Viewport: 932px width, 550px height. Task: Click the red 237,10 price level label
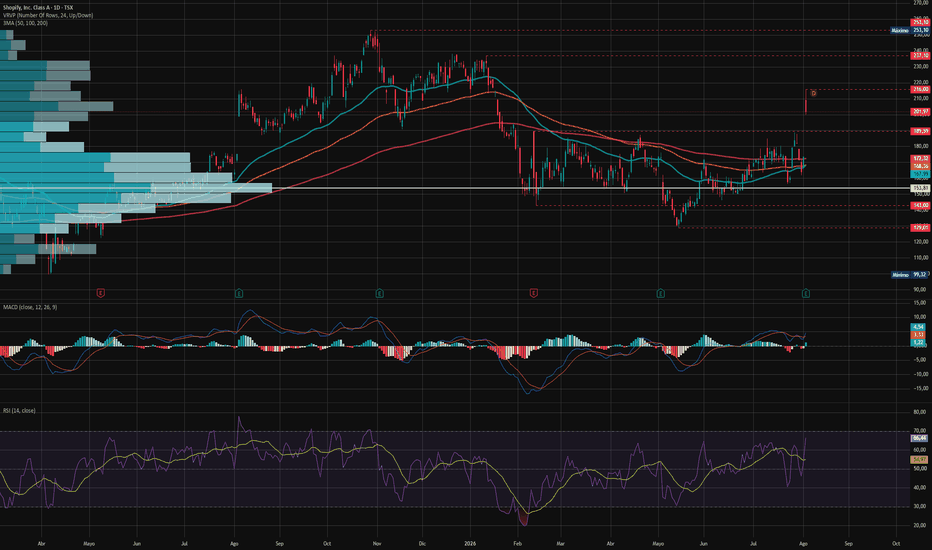tap(920, 56)
